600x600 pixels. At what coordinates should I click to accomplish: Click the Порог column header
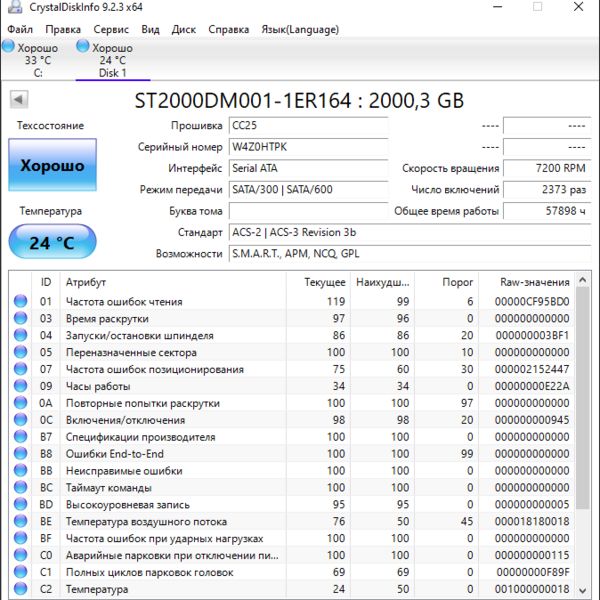pos(446,282)
